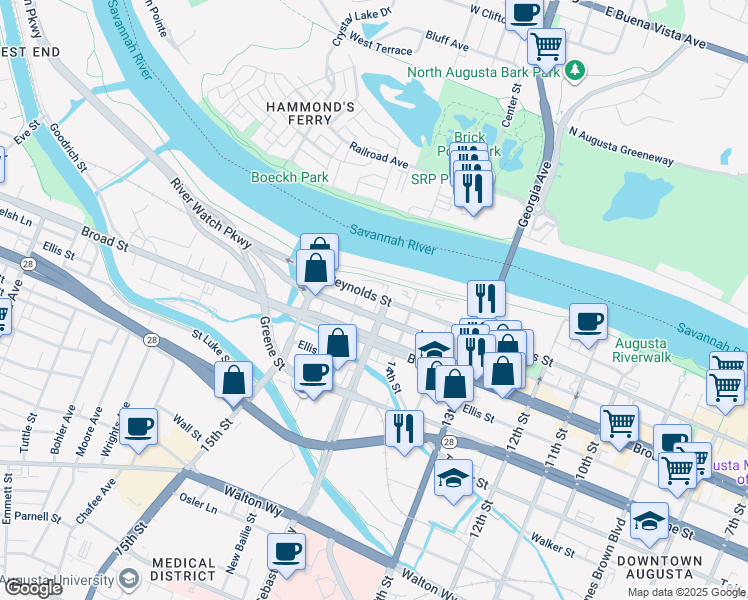The image size is (748, 600).
Task: Open the graduation cap marker near 12th St
Action: point(453,481)
